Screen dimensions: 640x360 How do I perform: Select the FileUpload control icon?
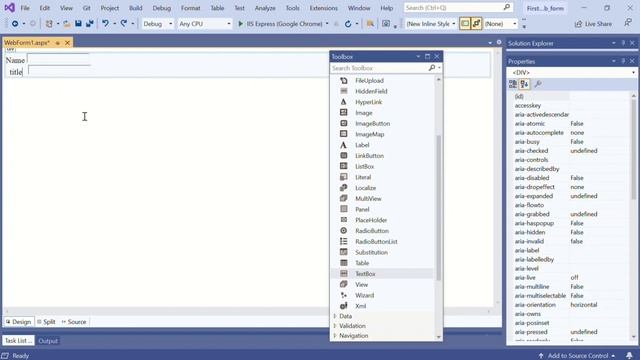(344, 80)
